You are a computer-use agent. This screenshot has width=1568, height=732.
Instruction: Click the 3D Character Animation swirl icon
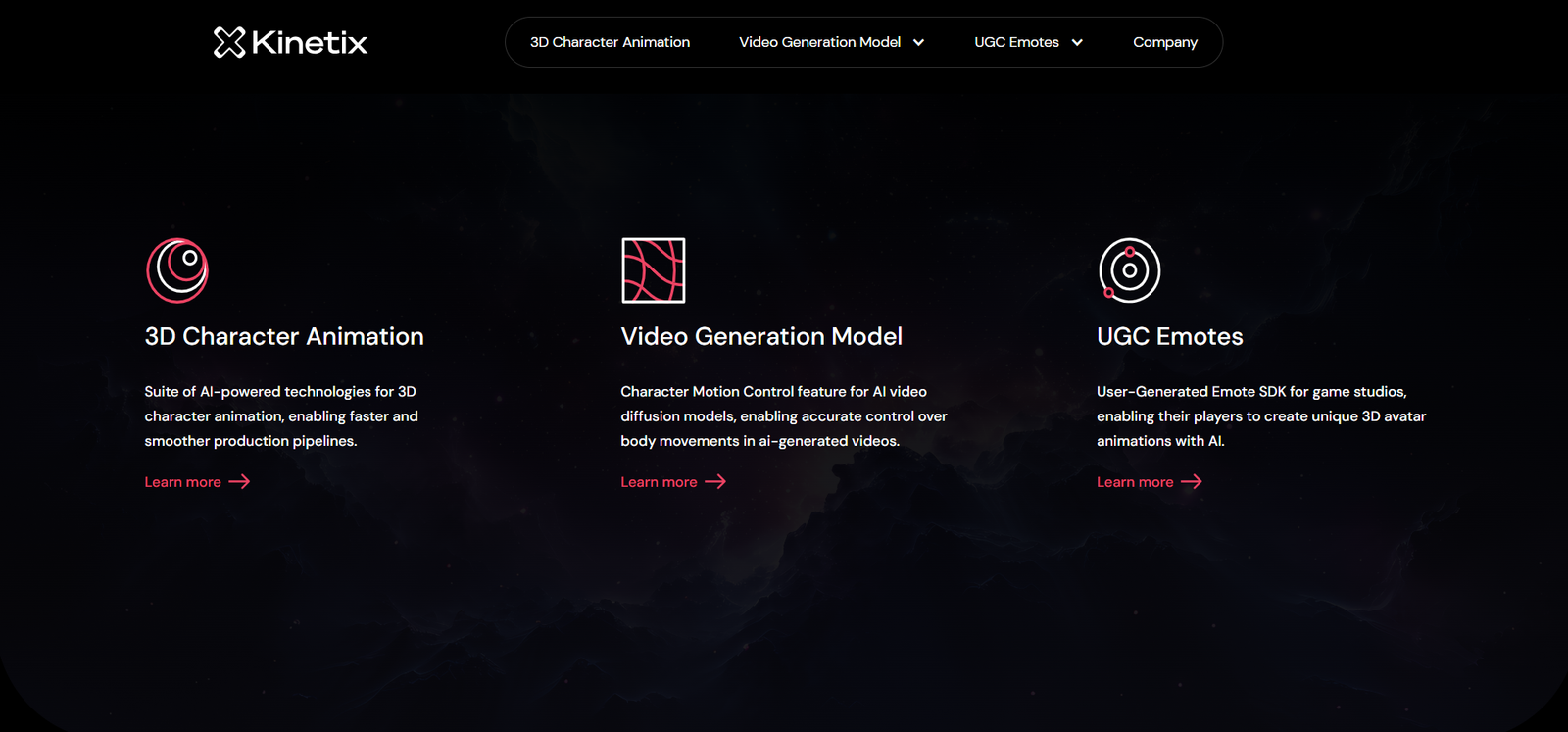[x=177, y=270]
